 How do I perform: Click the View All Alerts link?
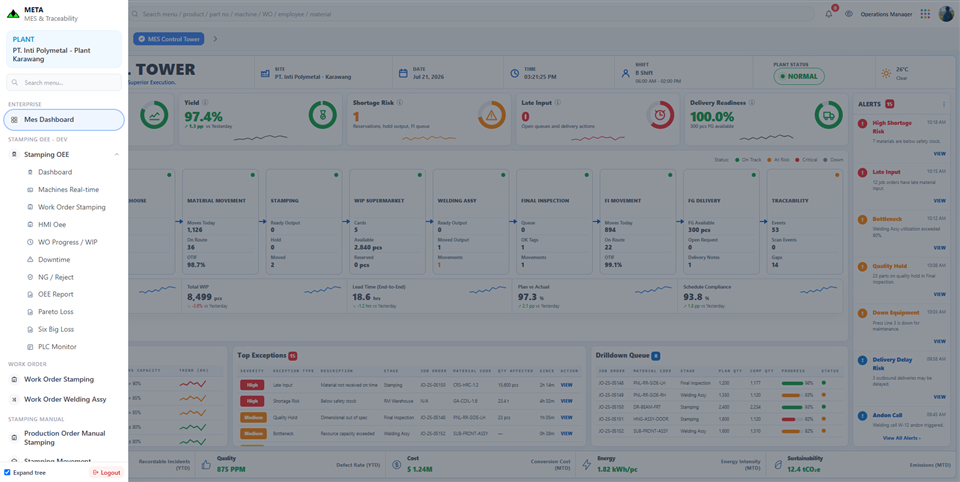pos(901,438)
